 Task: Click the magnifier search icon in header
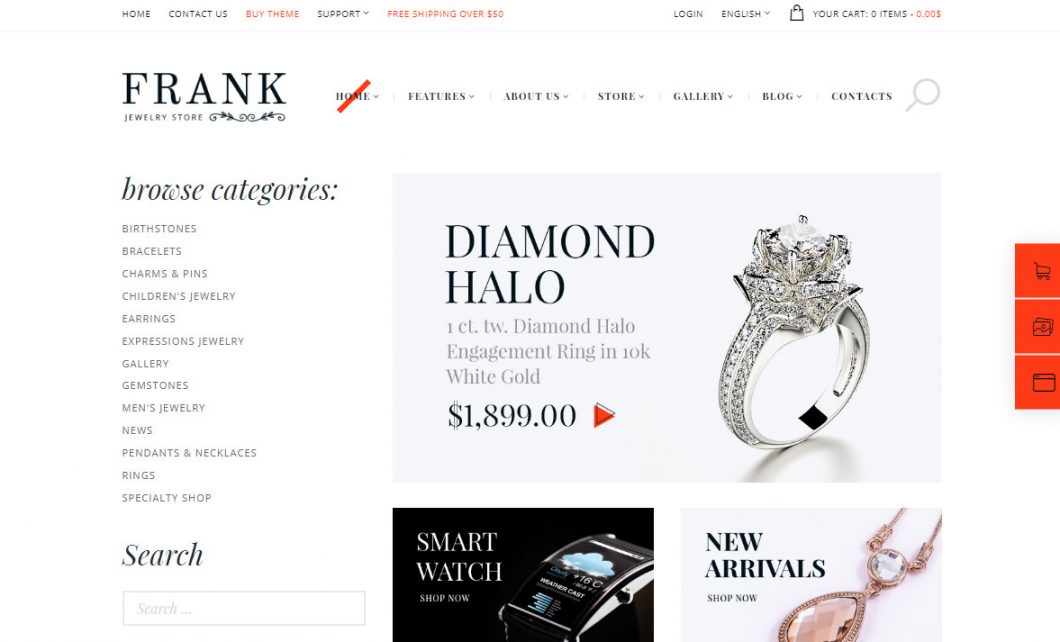click(923, 95)
